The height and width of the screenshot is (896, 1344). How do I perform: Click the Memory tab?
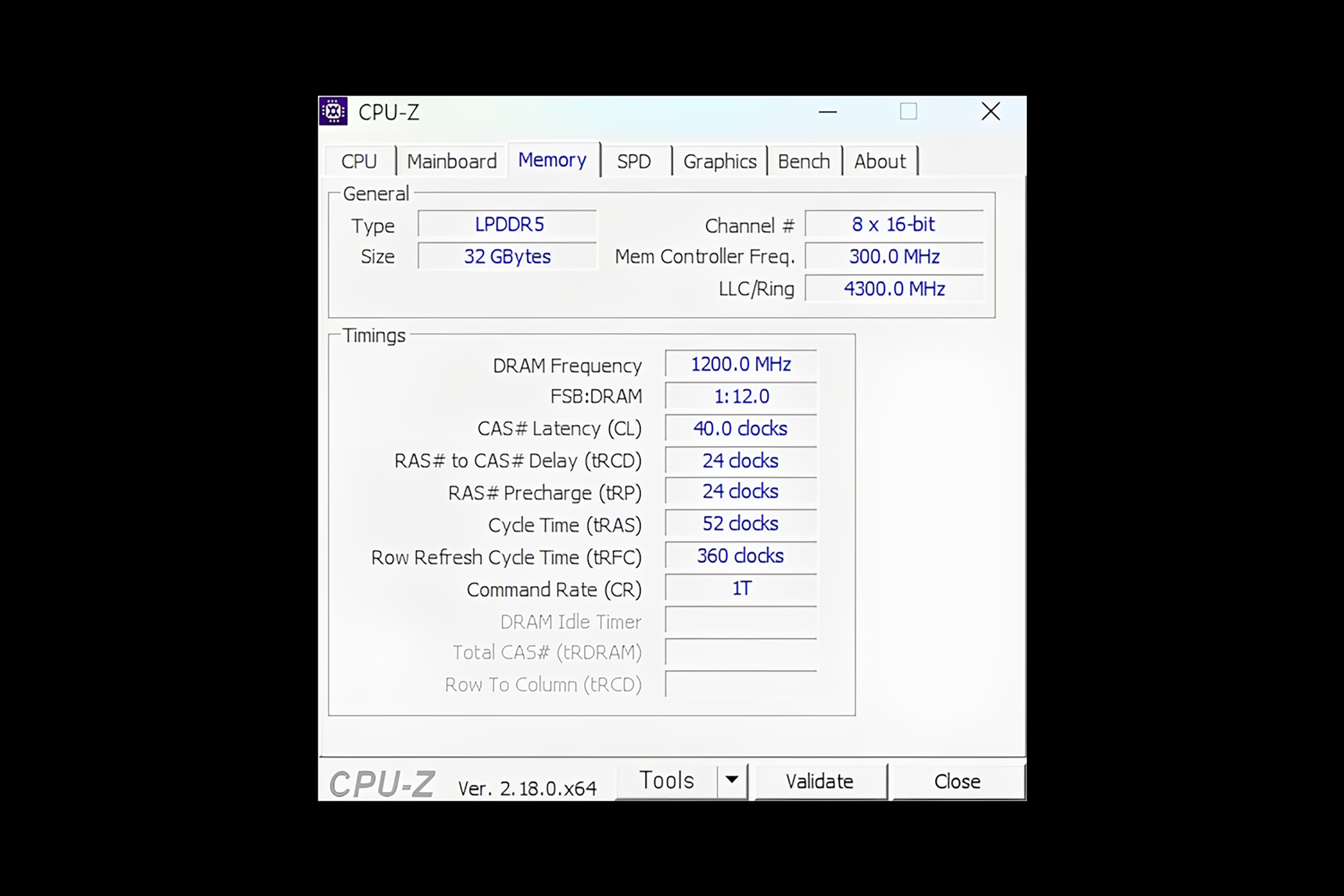552,160
